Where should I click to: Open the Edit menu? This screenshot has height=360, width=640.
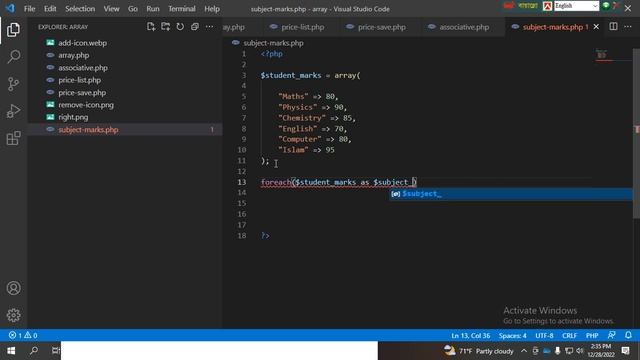(x=50, y=9)
